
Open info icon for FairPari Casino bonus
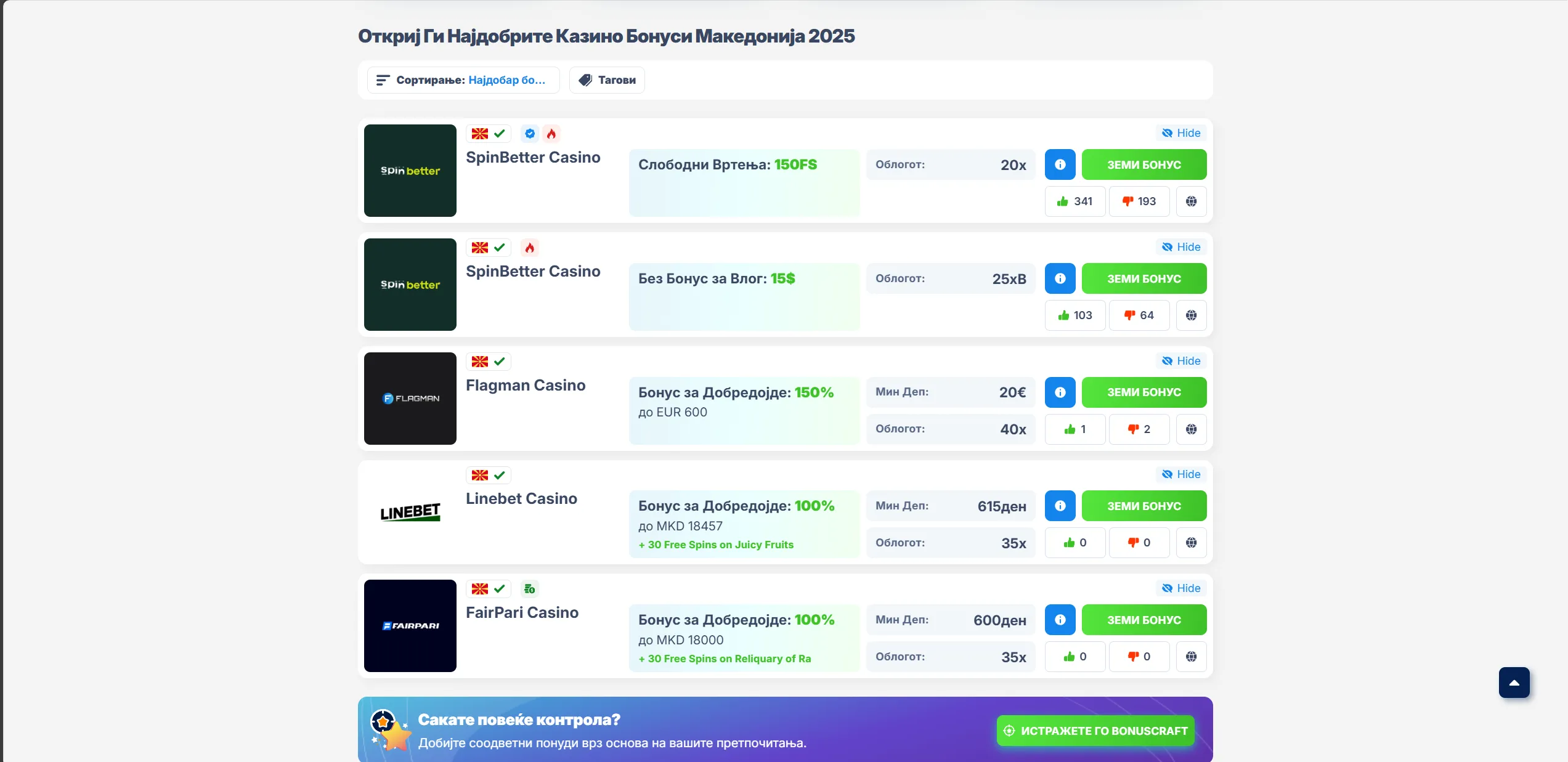[x=1060, y=620]
